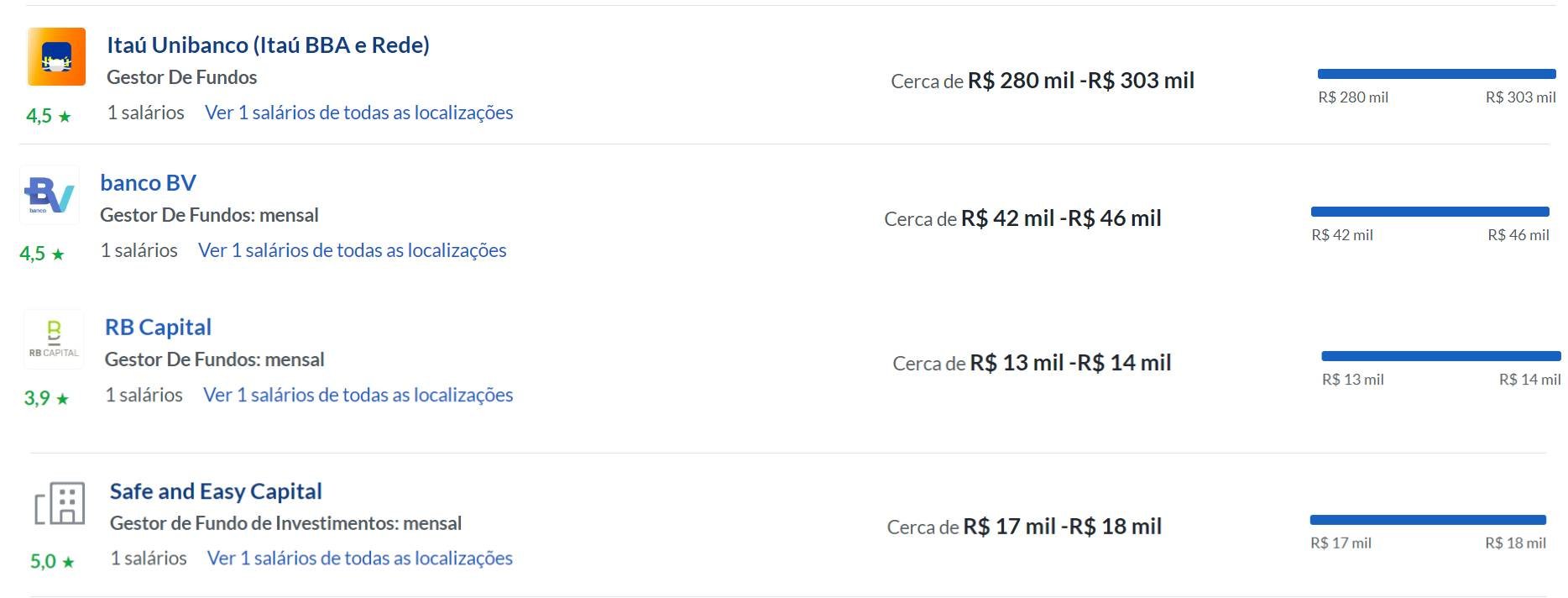Click the 3,9 star rating for RB Capital
The width and height of the screenshot is (1568, 598).
[46, 398]
